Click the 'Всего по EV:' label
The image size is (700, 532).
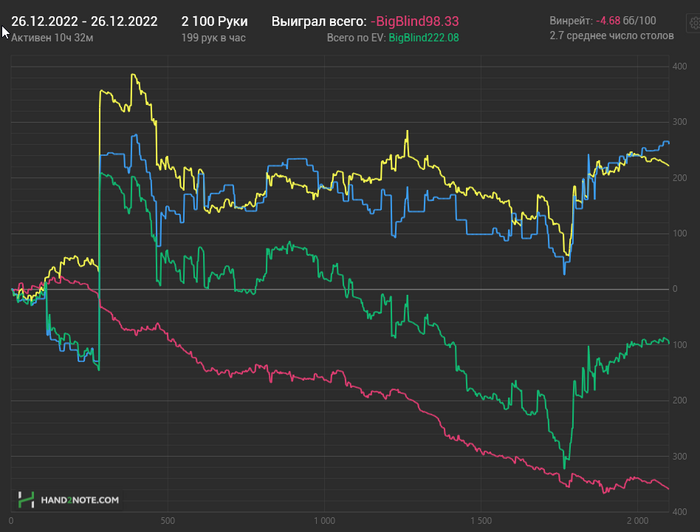pos(356,38)
